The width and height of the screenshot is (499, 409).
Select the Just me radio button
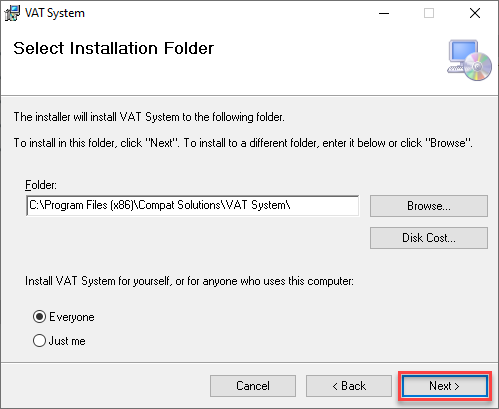(x=39, y=341)
